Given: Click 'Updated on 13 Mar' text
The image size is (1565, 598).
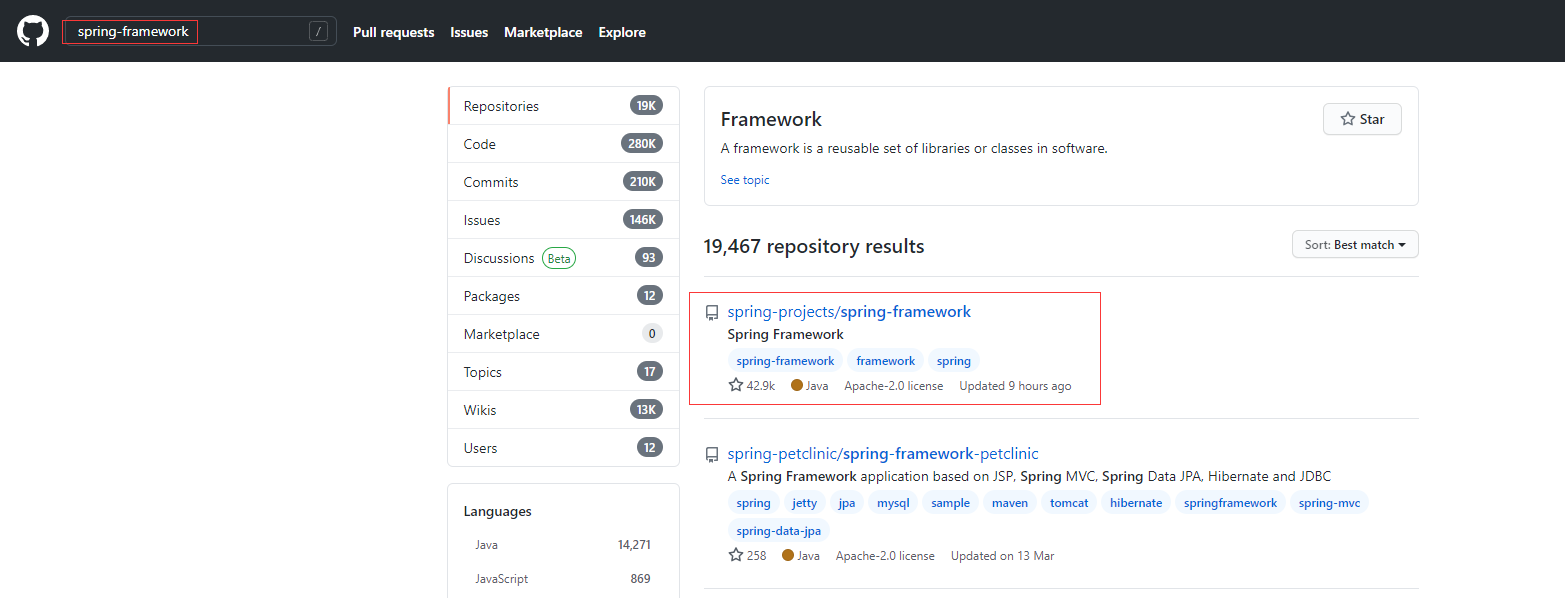Looking at the screenshot, I should tap(1002, 556).
